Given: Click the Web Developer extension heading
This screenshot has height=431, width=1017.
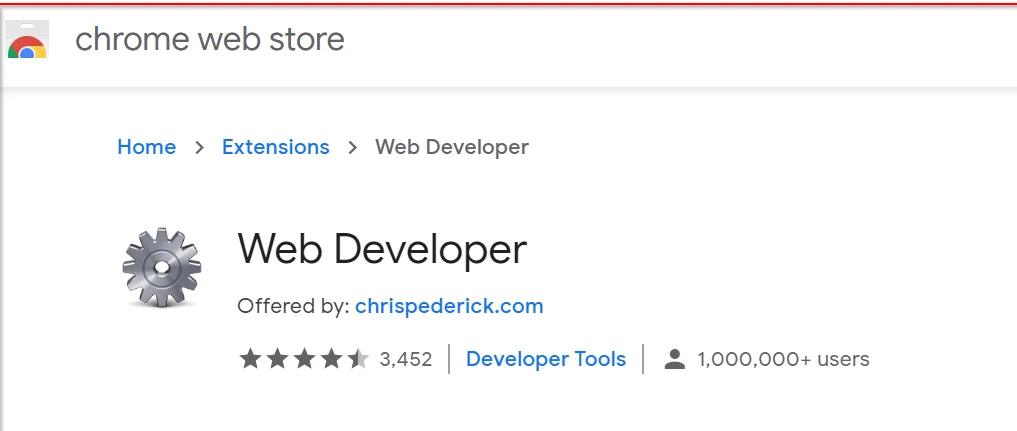Looking at the screenshot, I should pyautogui.click(x=382, y=250).
